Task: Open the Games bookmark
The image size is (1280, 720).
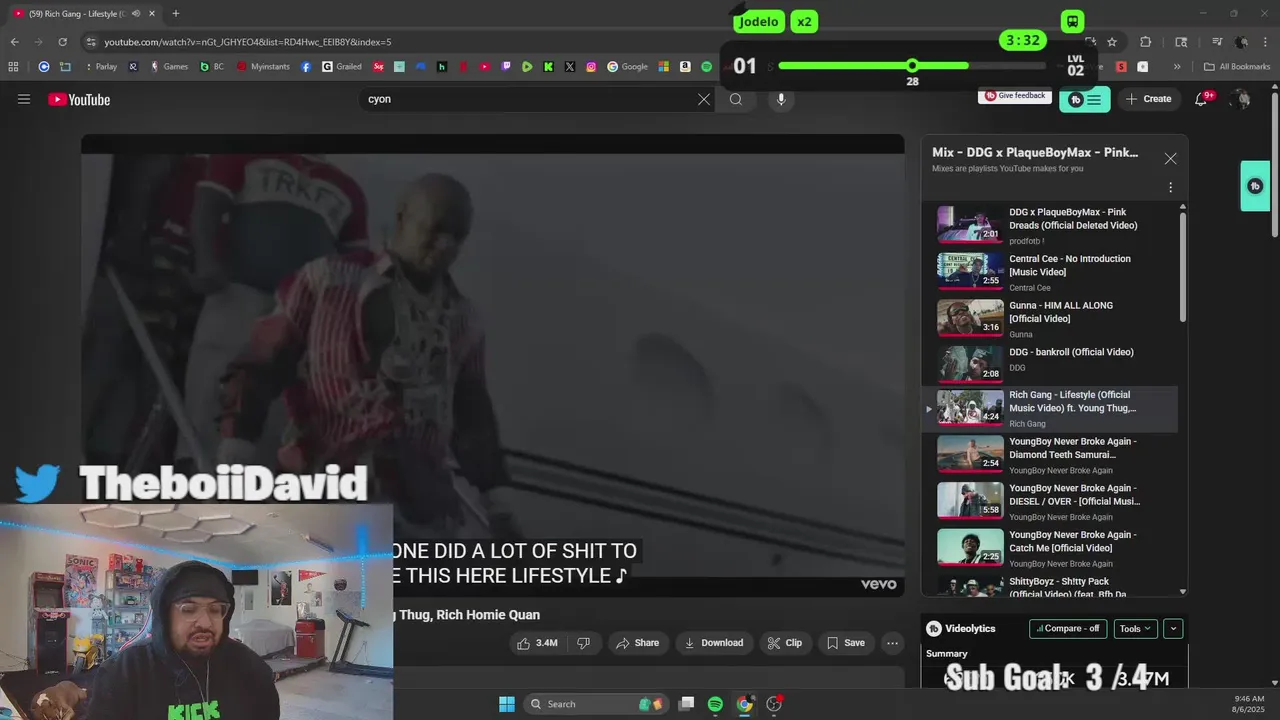Action: [x=169, y=67]
